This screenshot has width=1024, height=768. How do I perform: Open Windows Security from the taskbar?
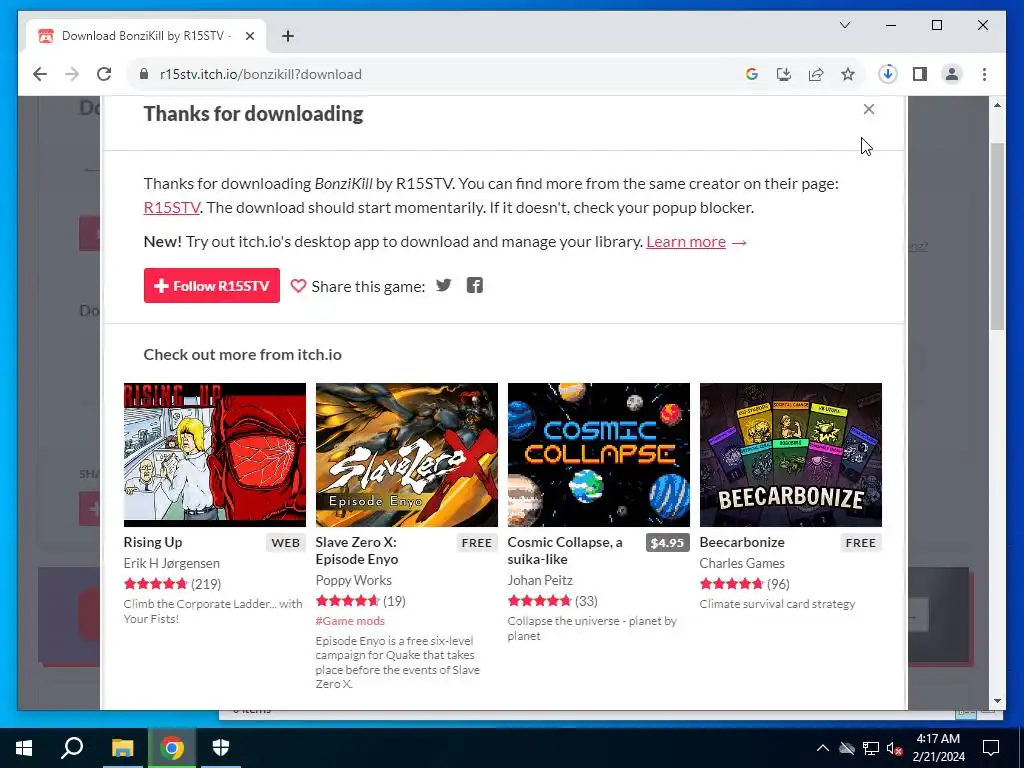click(x=221, y=748)
